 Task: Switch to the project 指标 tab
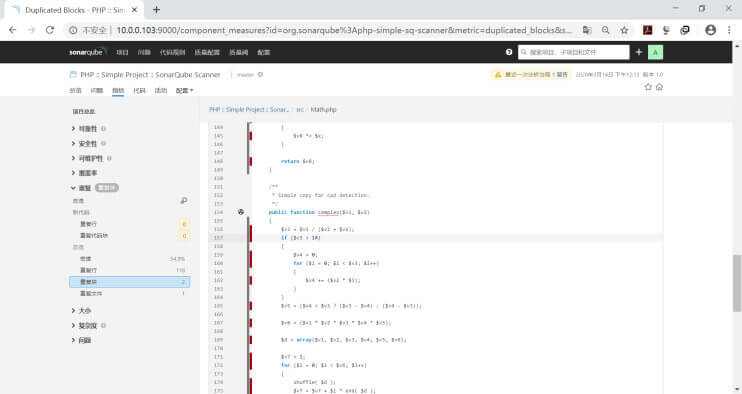[118, 90]
